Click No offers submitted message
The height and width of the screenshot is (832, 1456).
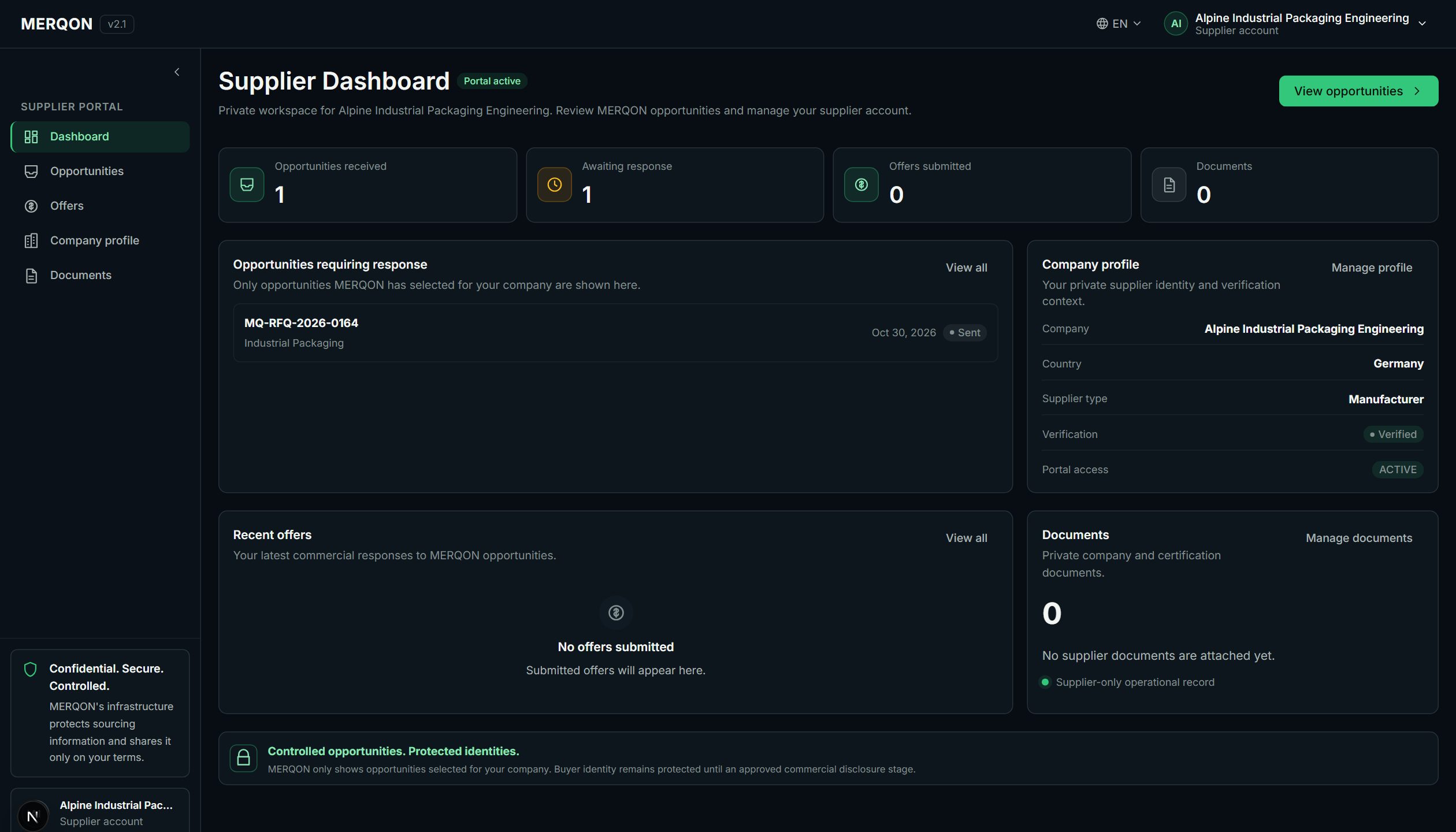click(615, 647)
